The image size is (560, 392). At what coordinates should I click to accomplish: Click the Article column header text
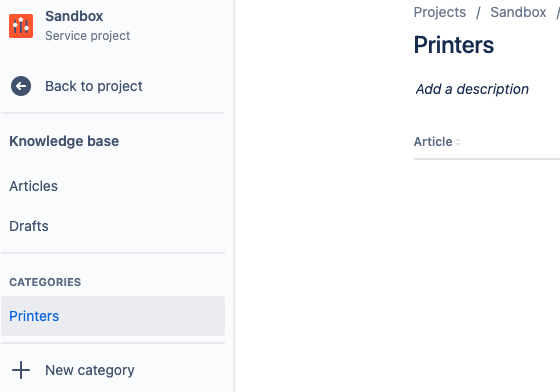(433, 142)
